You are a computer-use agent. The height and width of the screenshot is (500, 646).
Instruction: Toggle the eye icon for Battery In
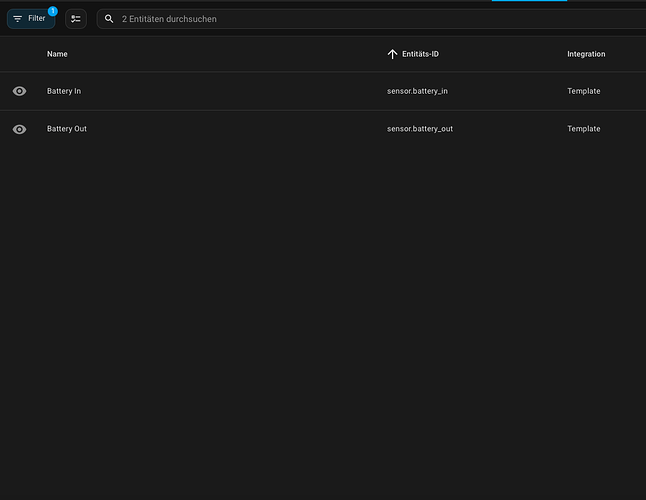pos(19,91)
